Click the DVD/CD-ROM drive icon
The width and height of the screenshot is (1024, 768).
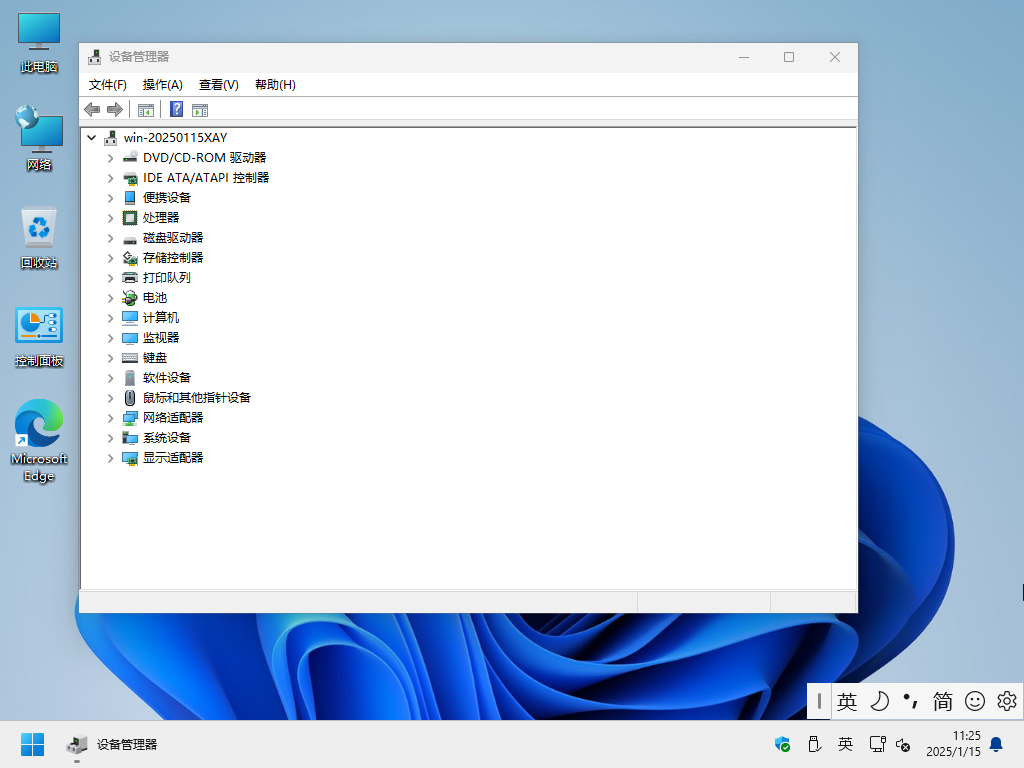[x=130, y=157]
